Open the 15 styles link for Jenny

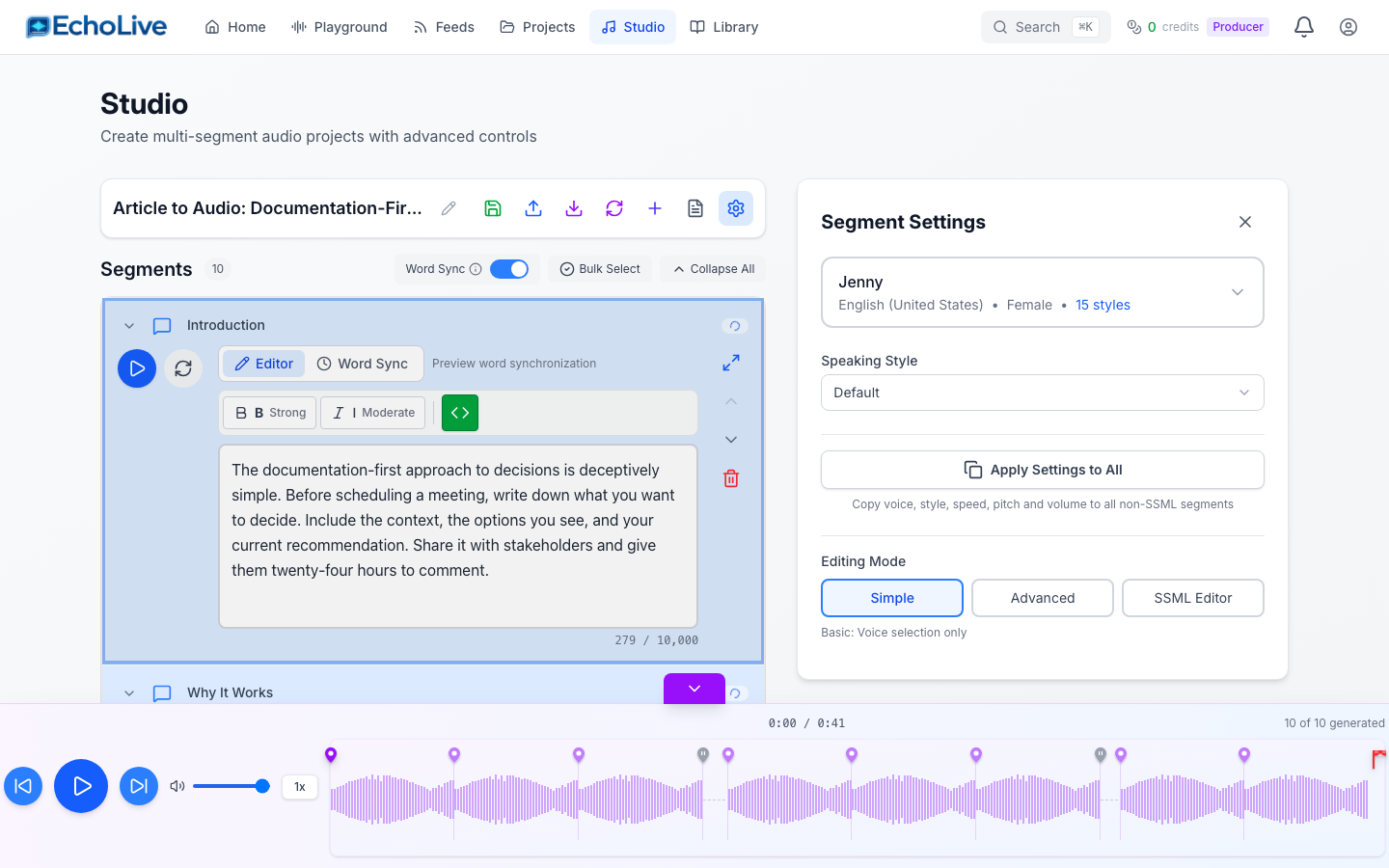pos(1103,305)
